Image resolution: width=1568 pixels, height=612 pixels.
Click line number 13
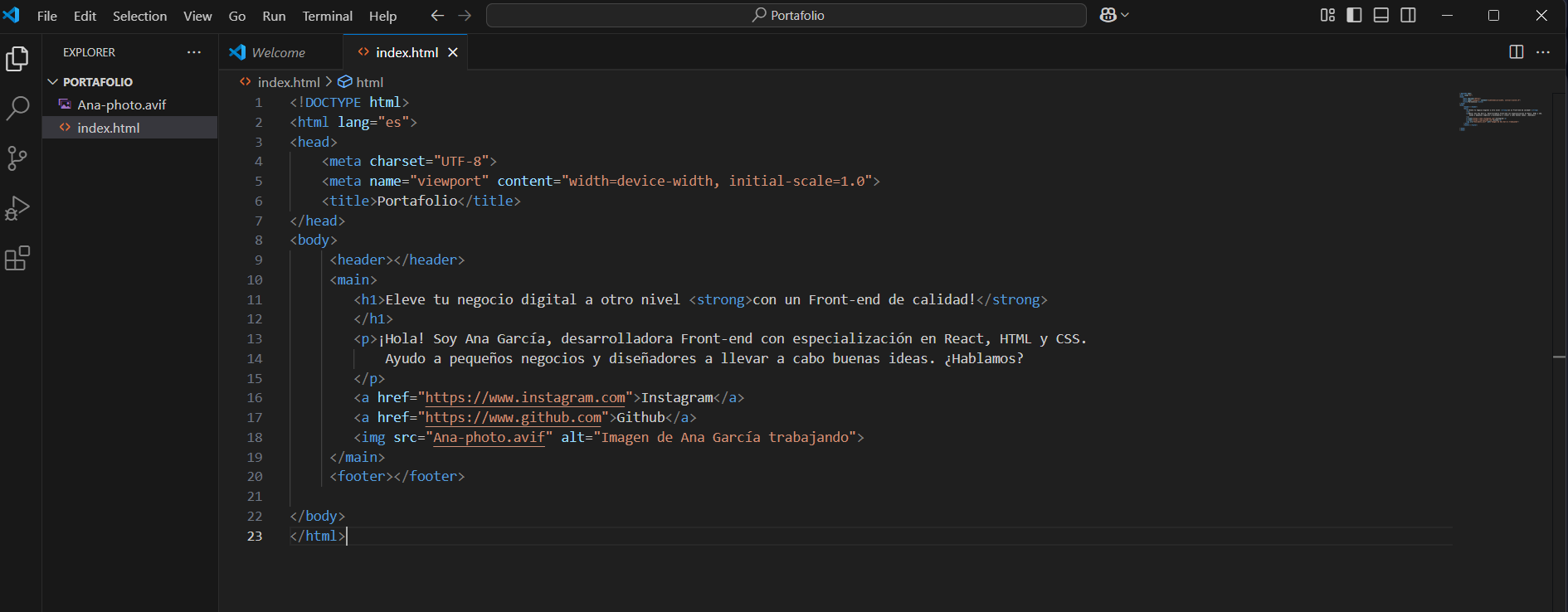tap(255, 339)
